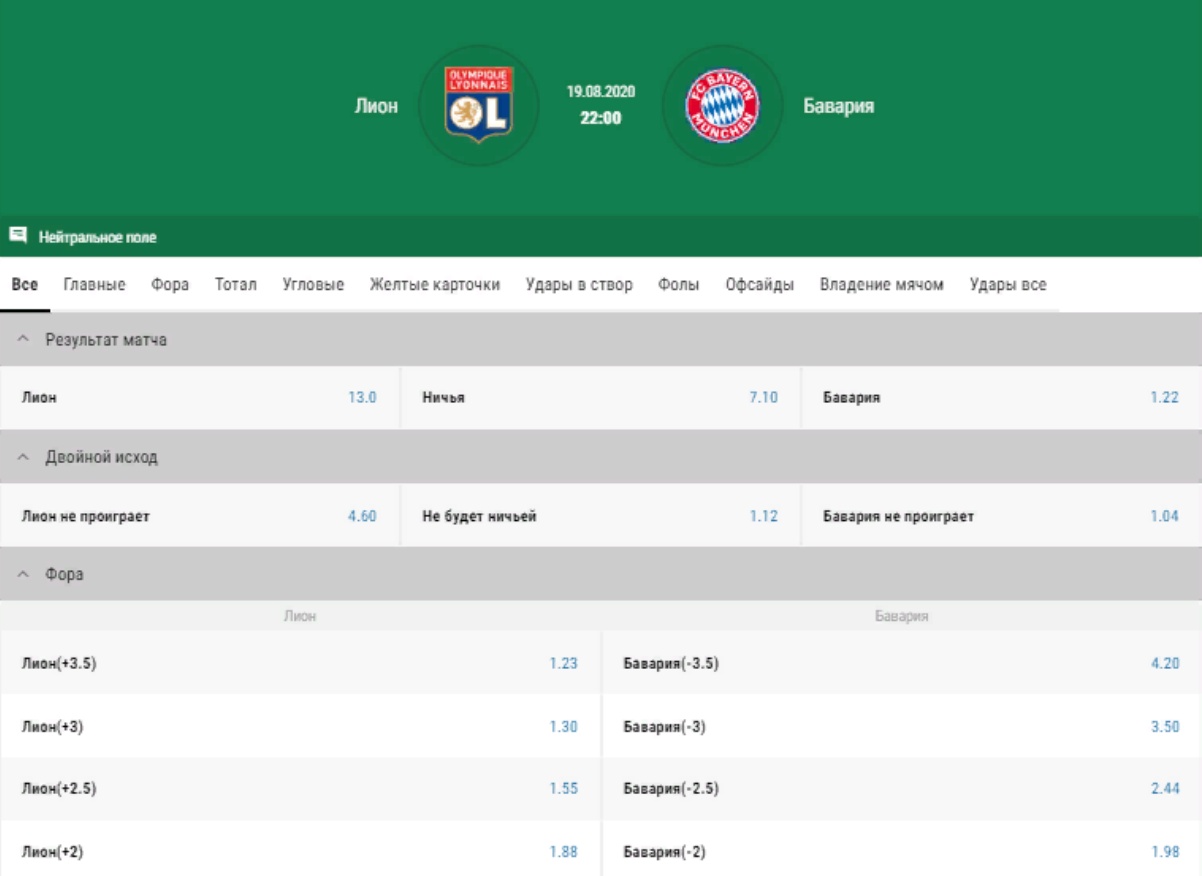Switch to the Угловые tab
The width and height of the screenshot is (1202, 876).
[313, 285]
